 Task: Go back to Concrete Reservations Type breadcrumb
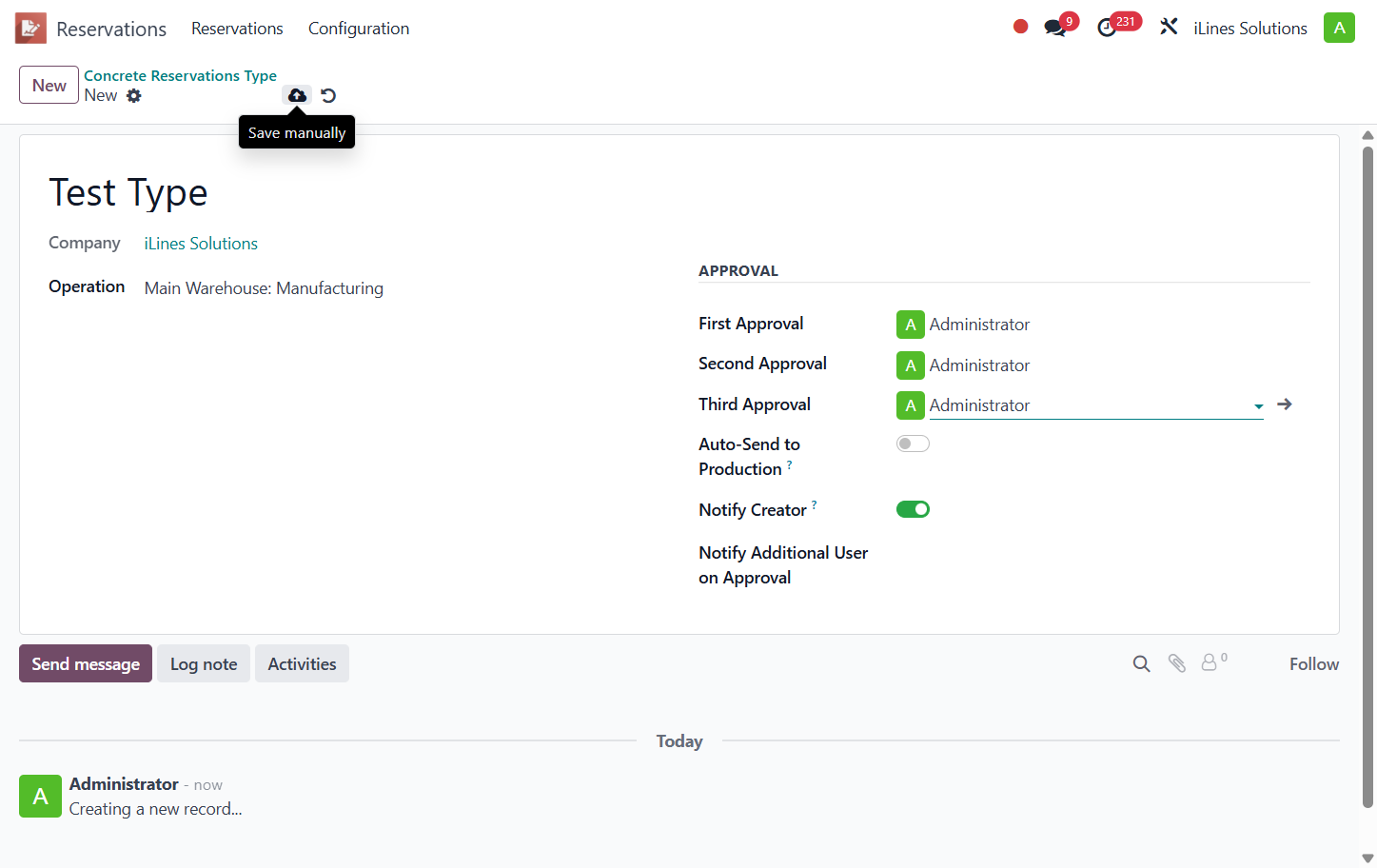click(x=180, y=75)
